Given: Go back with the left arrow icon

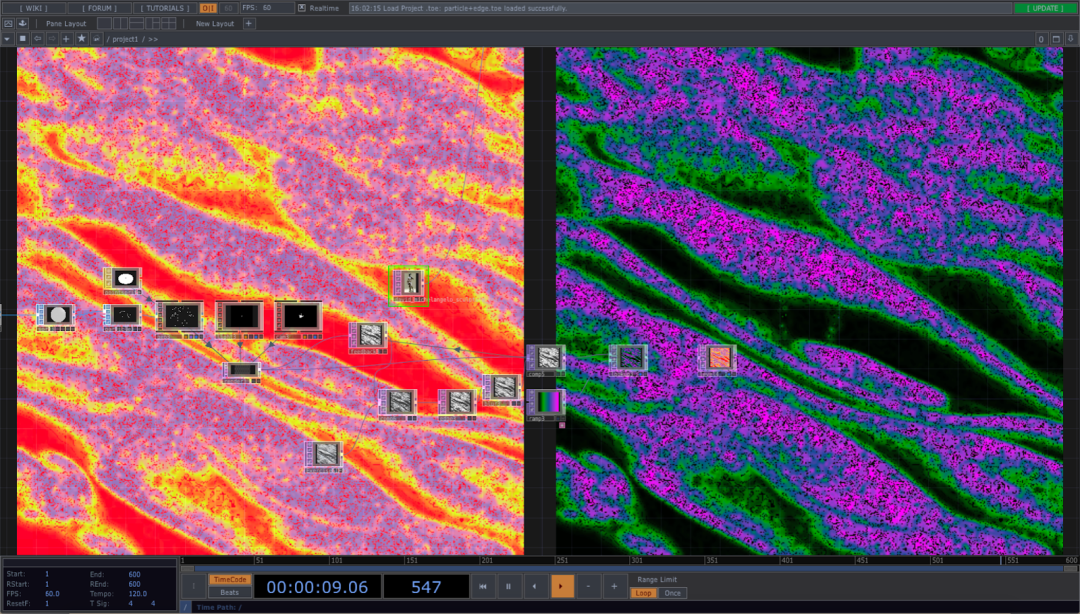Looking at the screenshot, I should pyautogui.click(x=37, y=39).
